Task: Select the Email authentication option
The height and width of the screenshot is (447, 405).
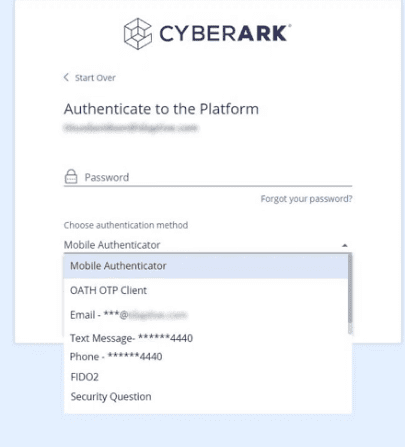Action: pos(206,315)
